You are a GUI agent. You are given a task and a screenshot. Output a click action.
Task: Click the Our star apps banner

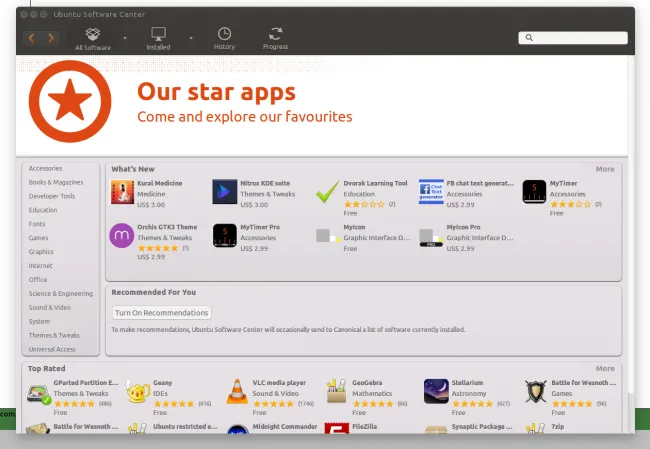pos(322,106)
